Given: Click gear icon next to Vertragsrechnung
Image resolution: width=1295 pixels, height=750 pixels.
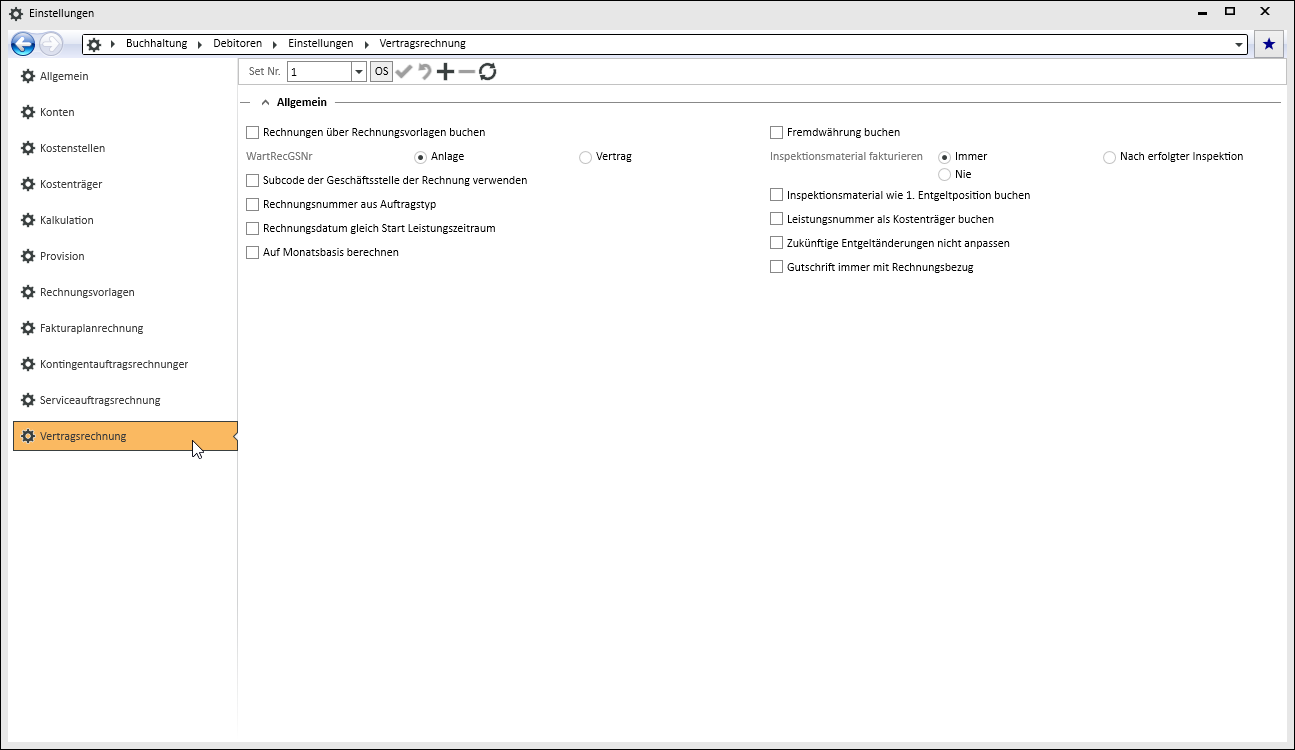Looking at the screenshot, I should [28, 436].
